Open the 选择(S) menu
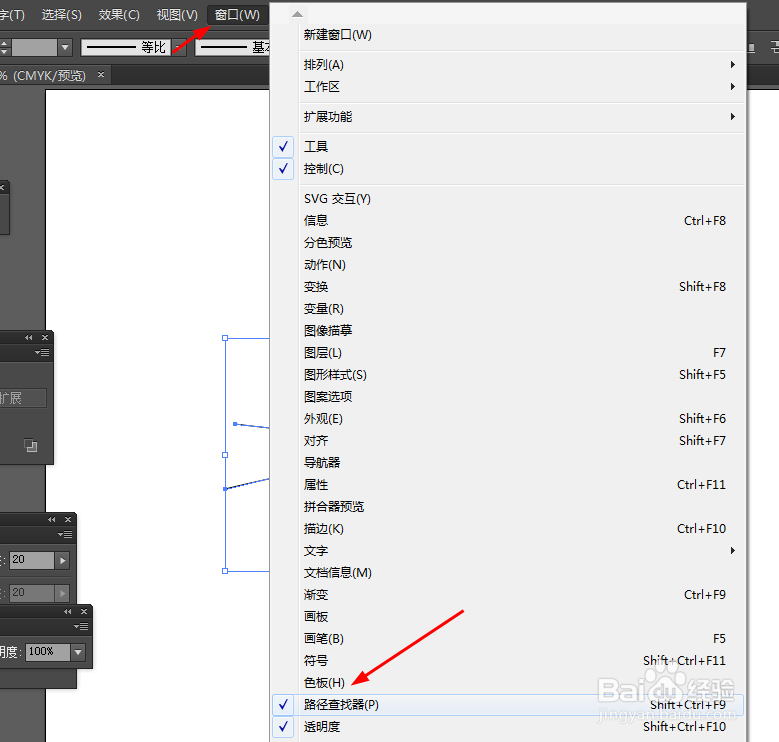 61,15
